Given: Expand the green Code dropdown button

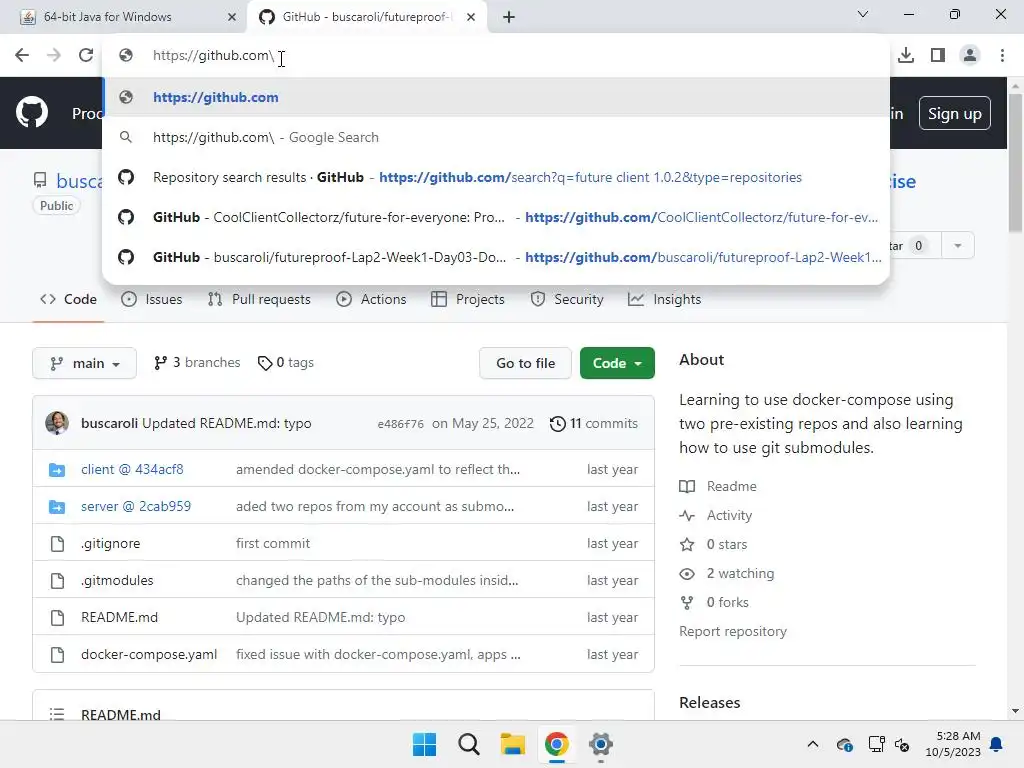Looking at the screenshot, I should coord(617,363).
